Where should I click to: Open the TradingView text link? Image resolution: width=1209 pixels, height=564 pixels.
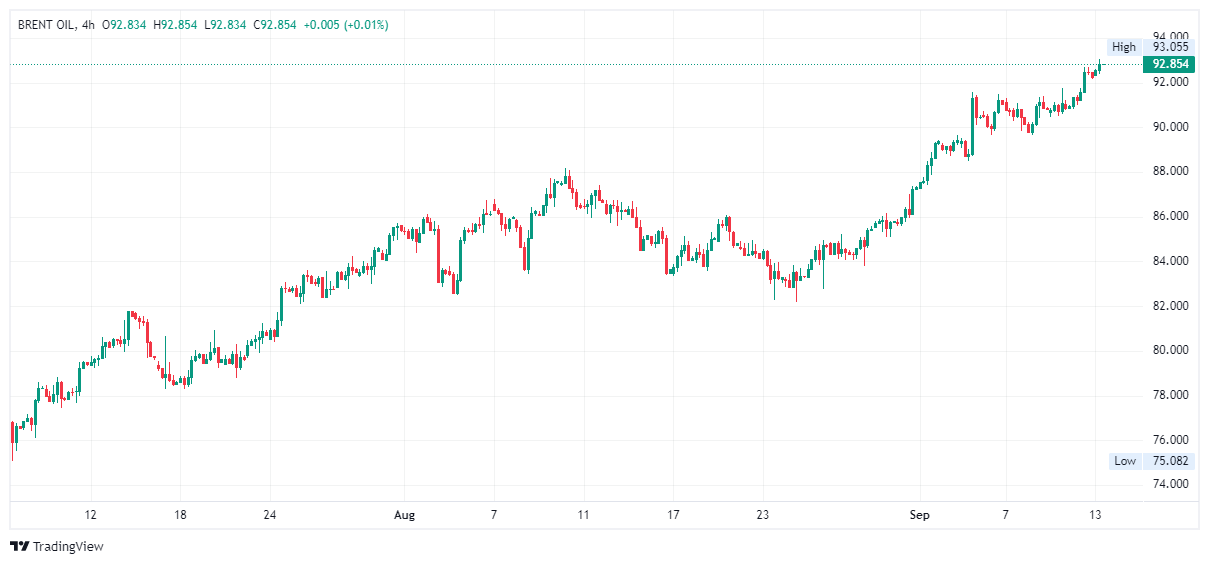[x=68, y=546]
